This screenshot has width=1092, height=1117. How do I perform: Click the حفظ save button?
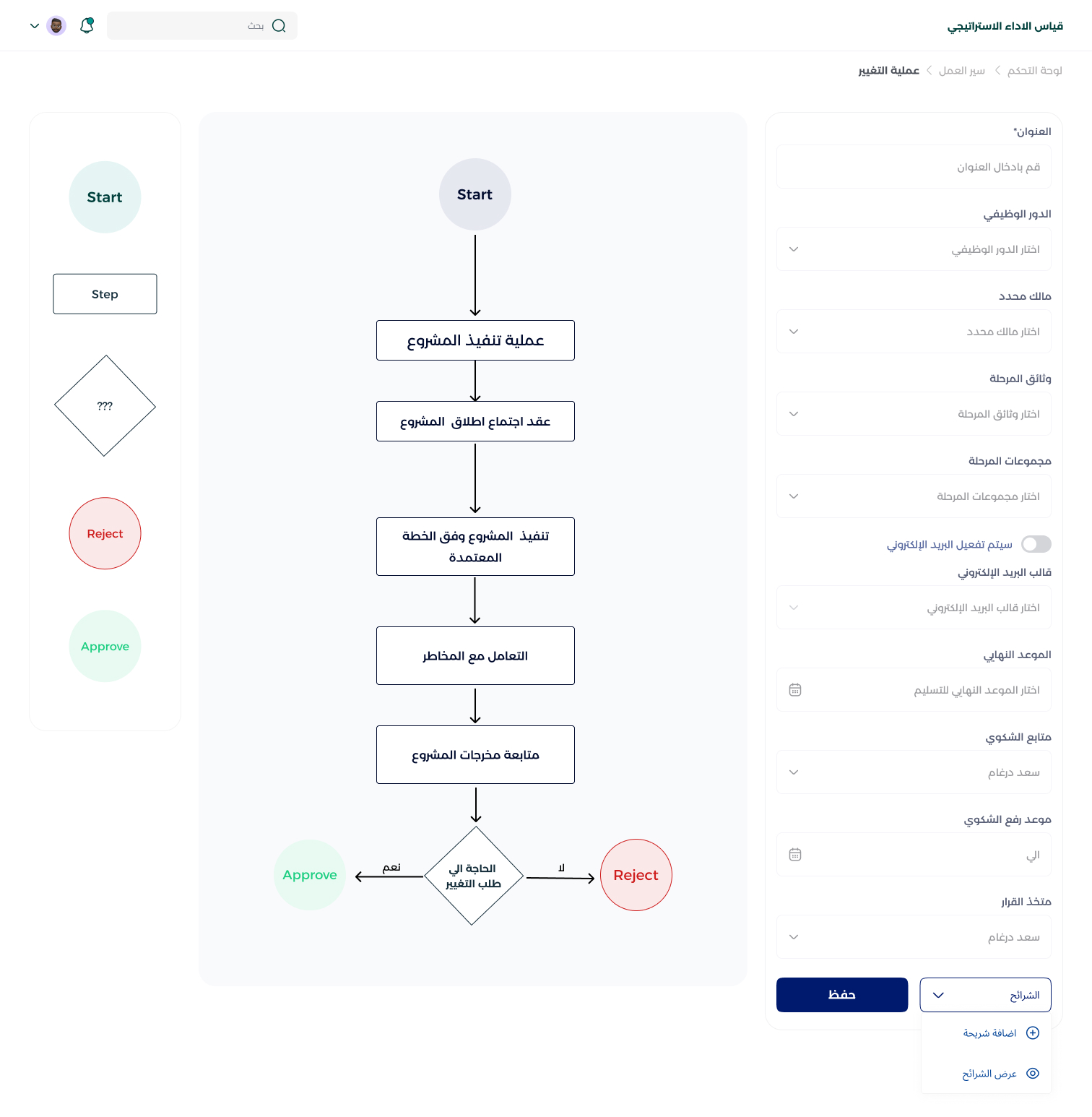(841, 995)
